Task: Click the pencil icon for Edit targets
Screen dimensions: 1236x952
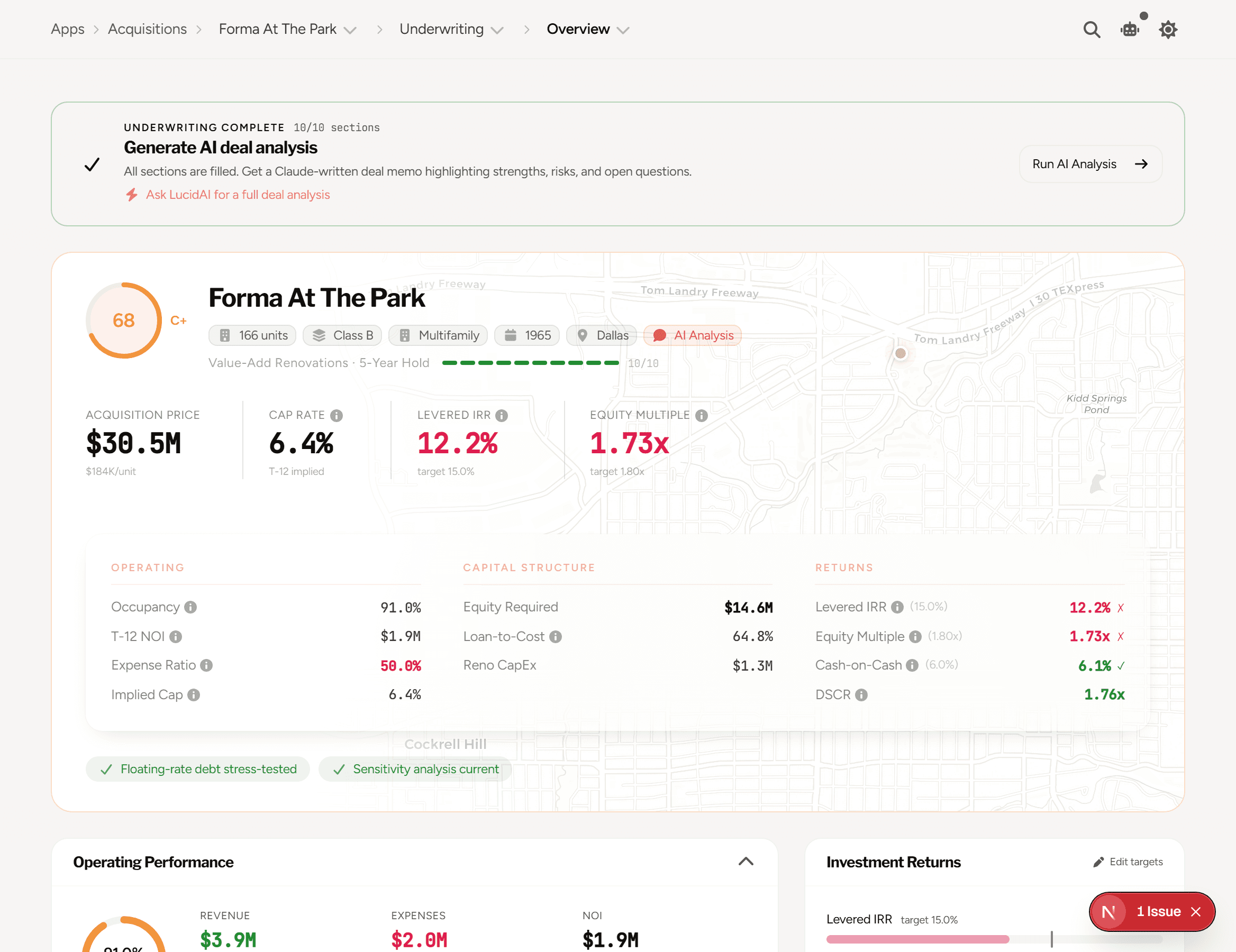Action: tap(1098, 862)
